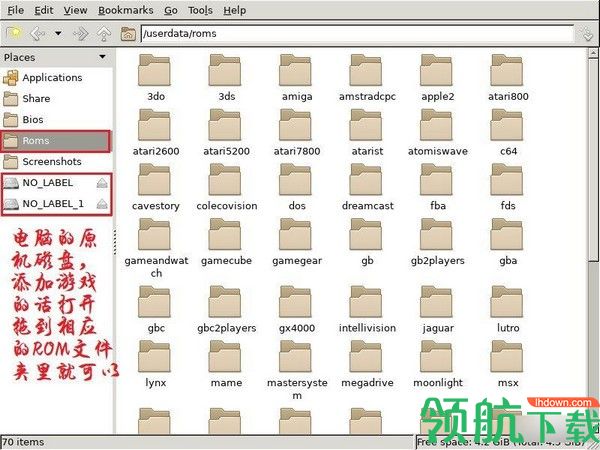This screenshot has width=600, height=450.
Task: Select the jaguar folder
Action: (437, 310)
